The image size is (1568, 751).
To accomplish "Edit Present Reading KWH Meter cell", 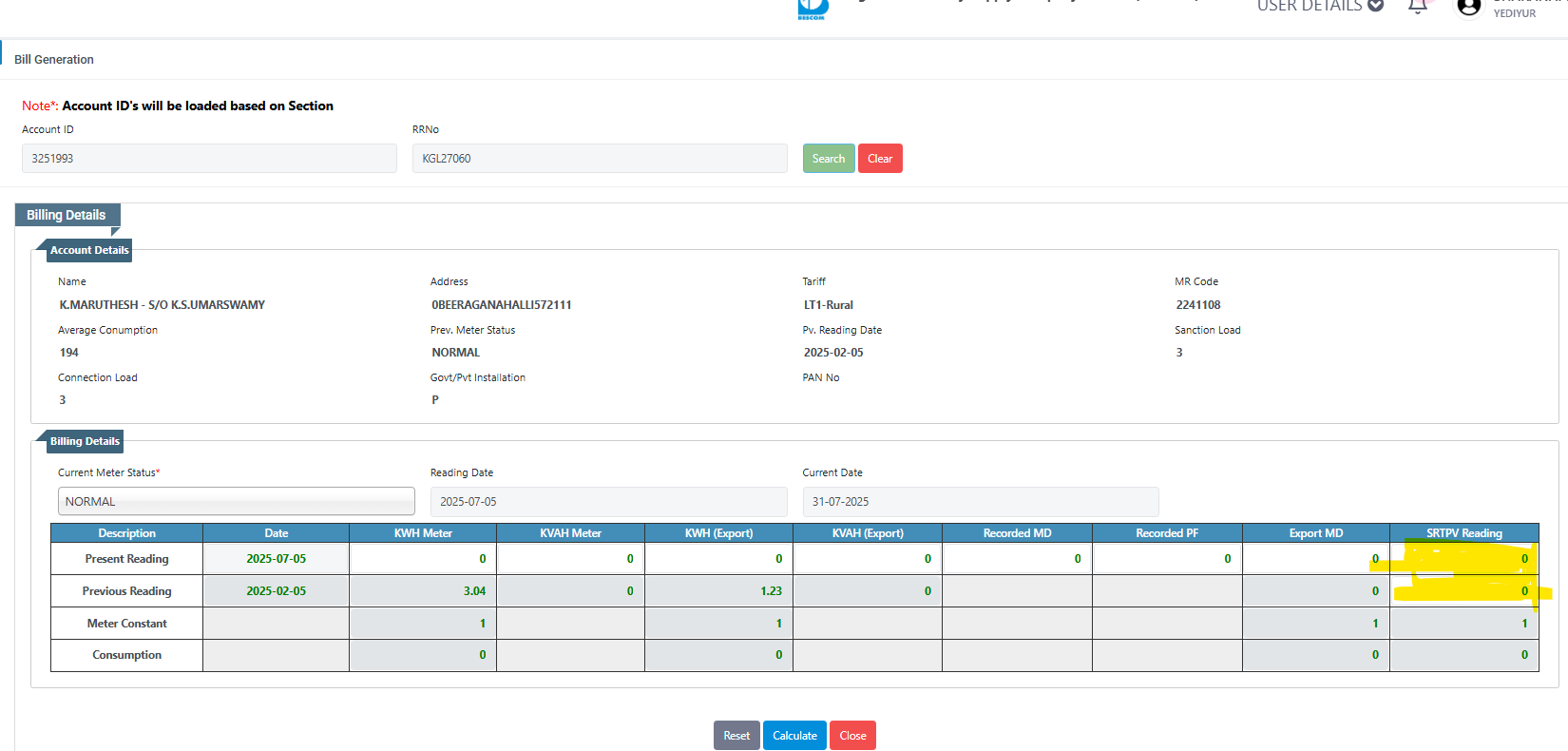I will (x=423, y=559).
